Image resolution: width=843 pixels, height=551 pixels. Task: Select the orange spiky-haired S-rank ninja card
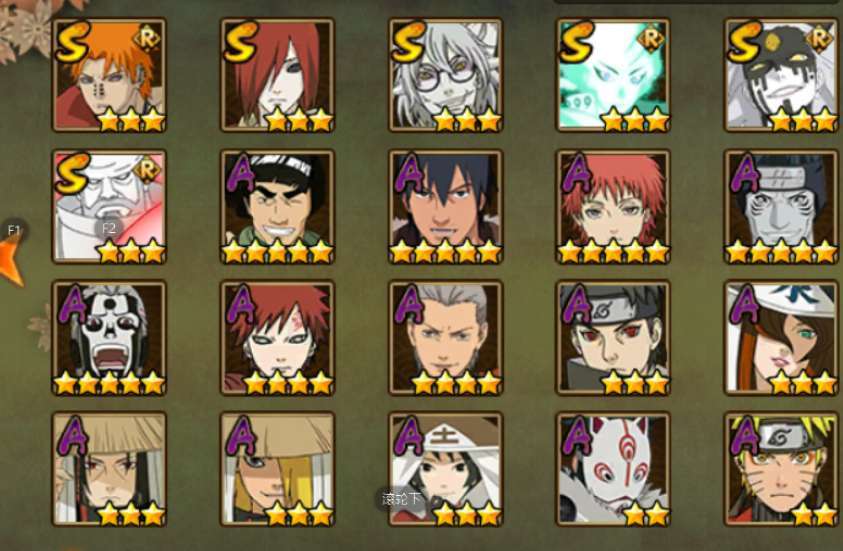(109, 75)
